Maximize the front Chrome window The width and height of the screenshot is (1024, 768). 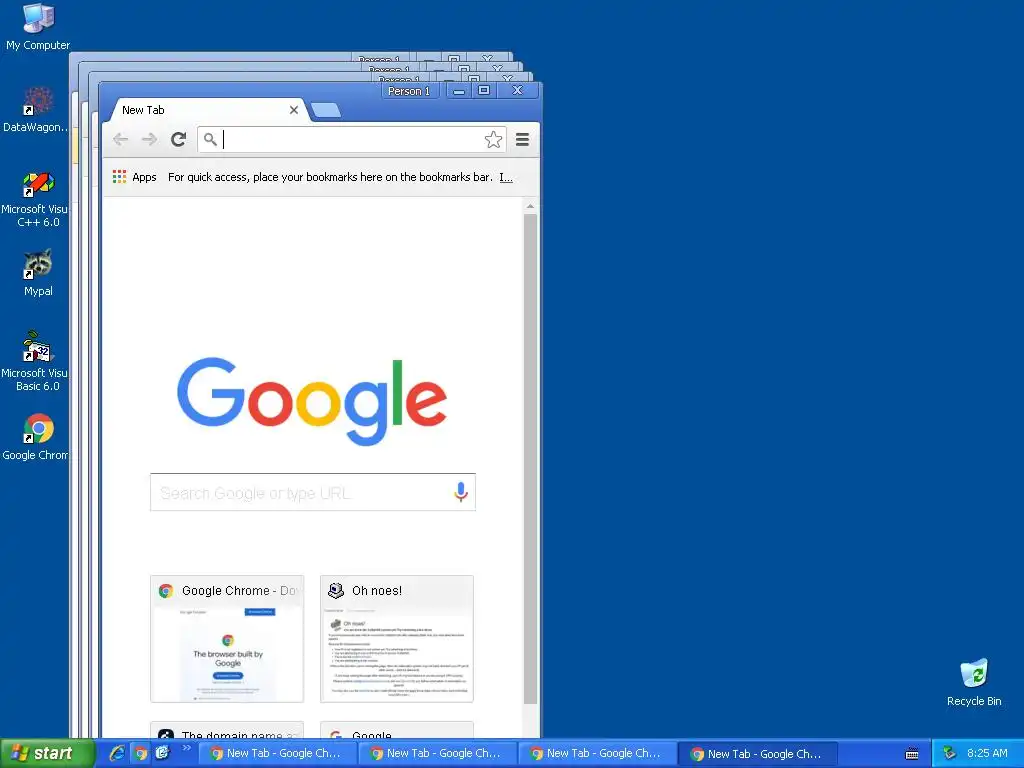pyautogui.click(x=484, y=91)
